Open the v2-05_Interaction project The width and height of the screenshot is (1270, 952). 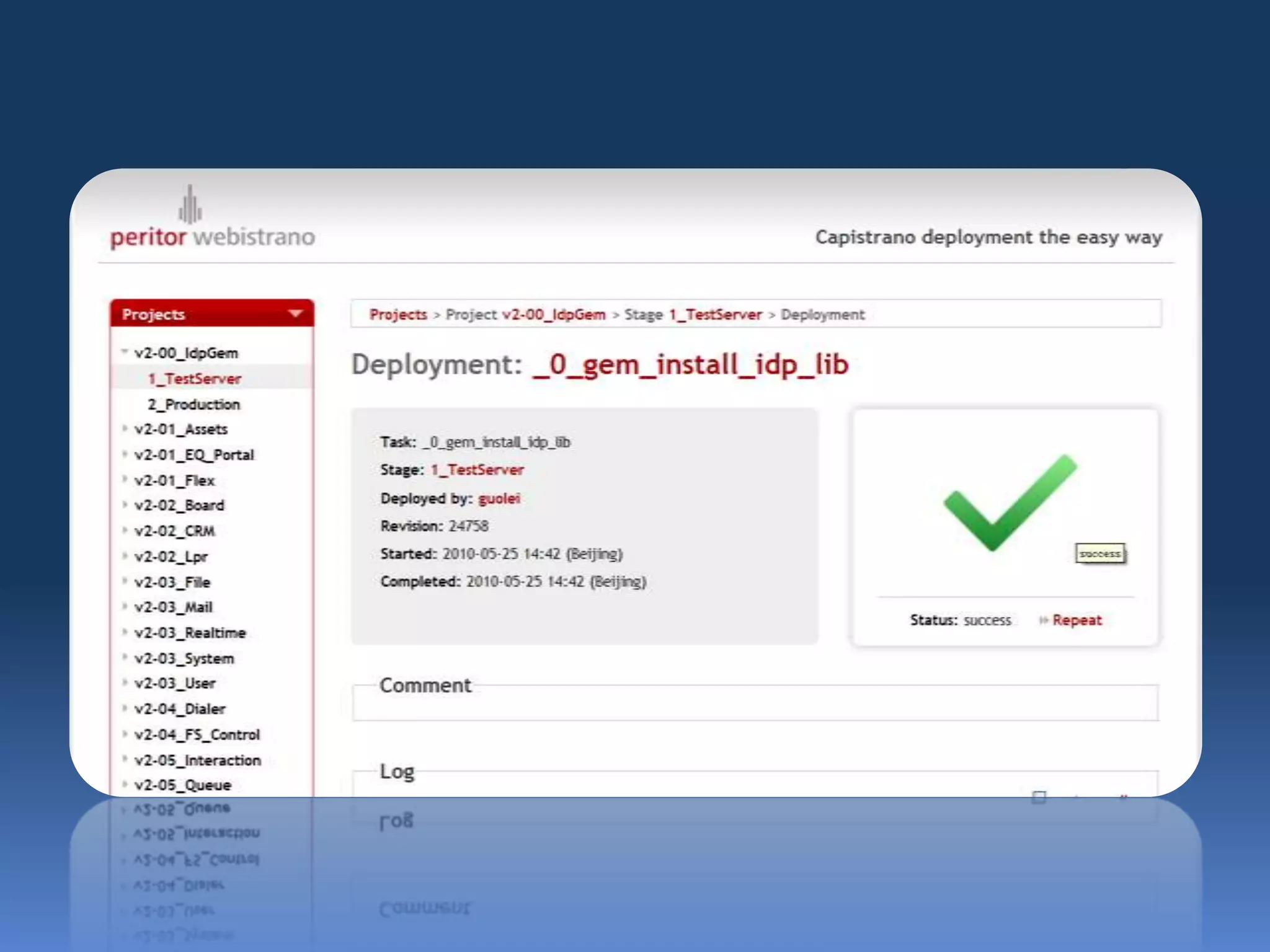tap(198, 760)
